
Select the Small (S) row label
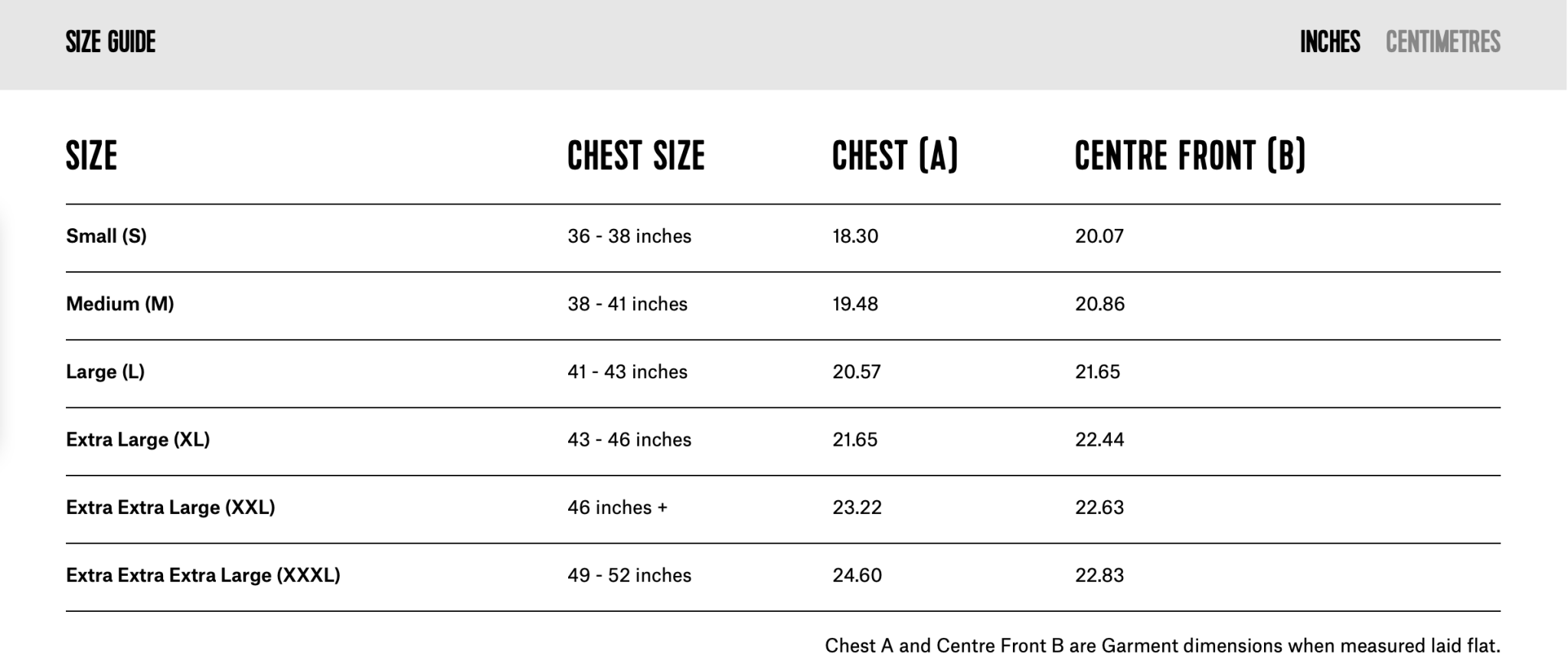[x=106, y=236]
